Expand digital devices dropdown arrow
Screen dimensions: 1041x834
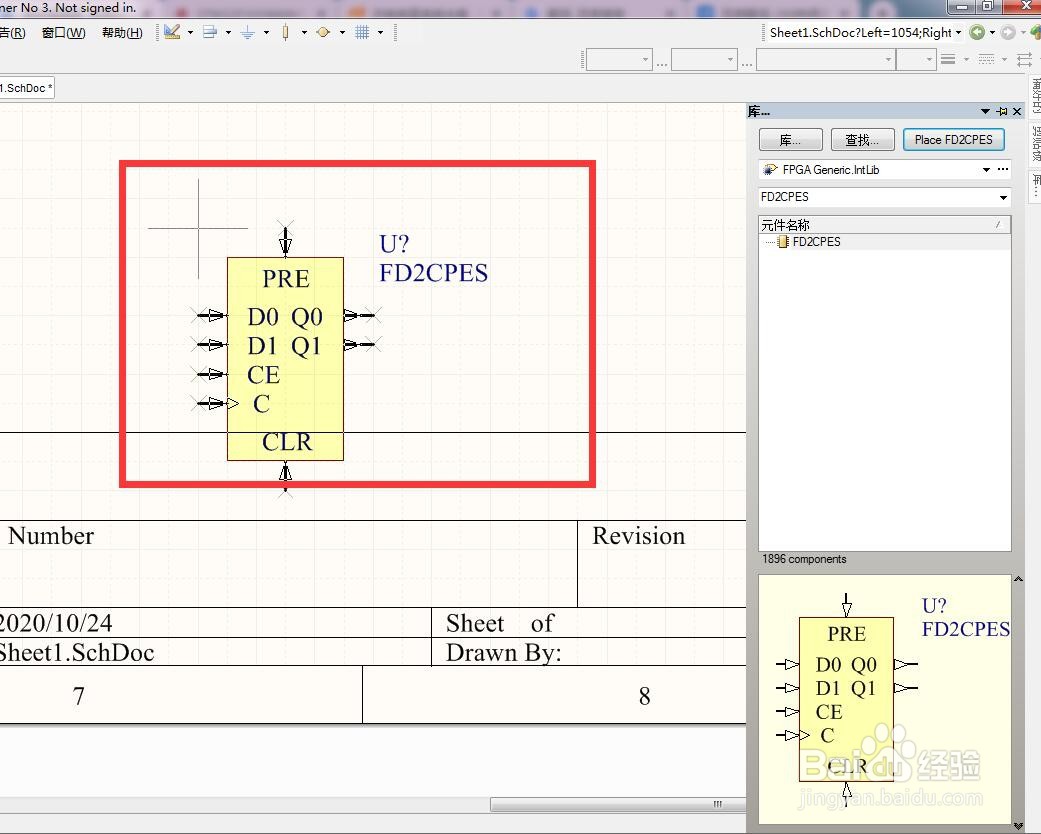(304, 32)
